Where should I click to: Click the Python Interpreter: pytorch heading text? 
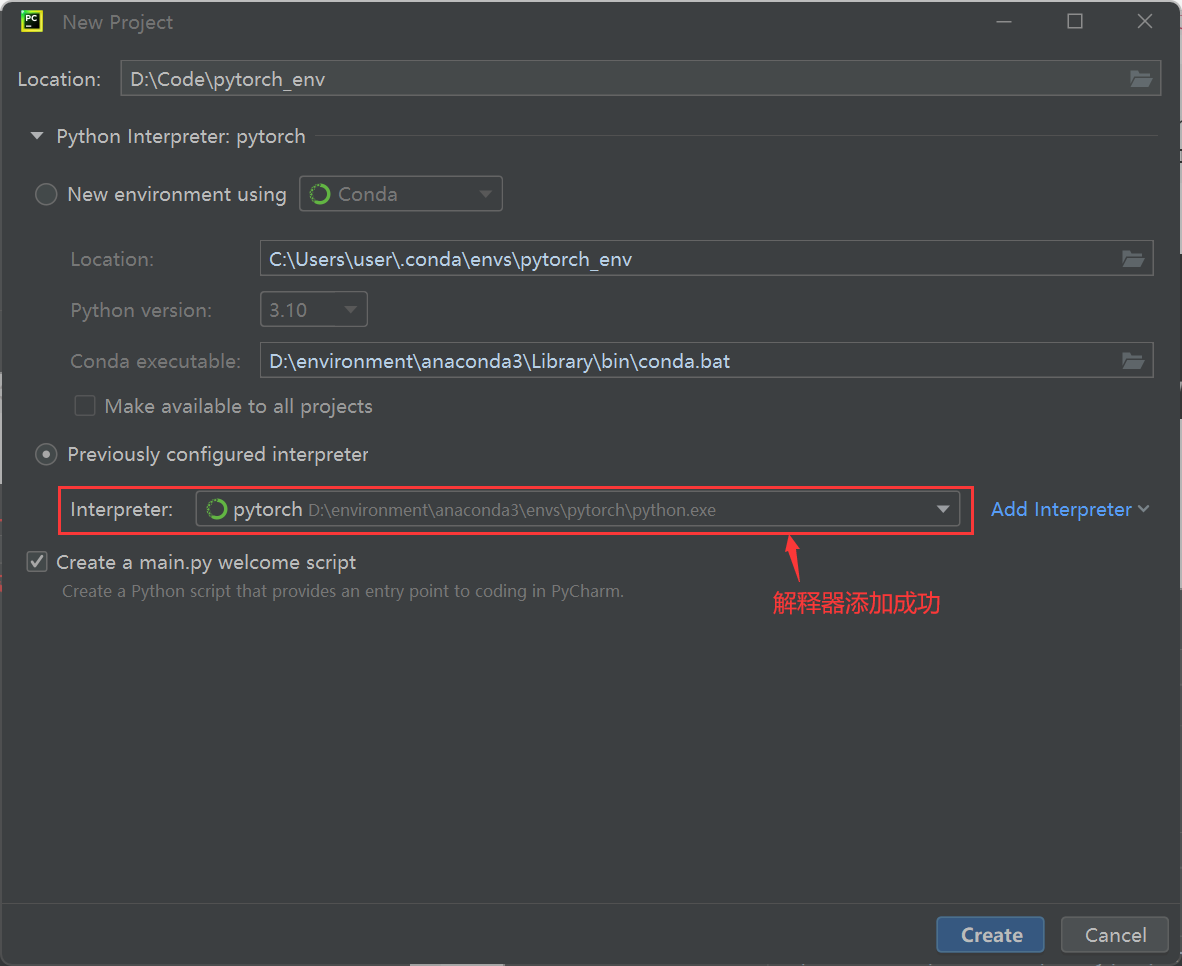click(181, 136)
